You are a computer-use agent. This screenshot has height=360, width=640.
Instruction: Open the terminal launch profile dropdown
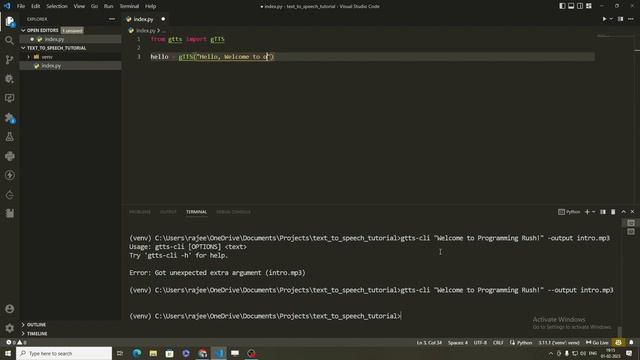pyautogui.click(x=593, y=212)
